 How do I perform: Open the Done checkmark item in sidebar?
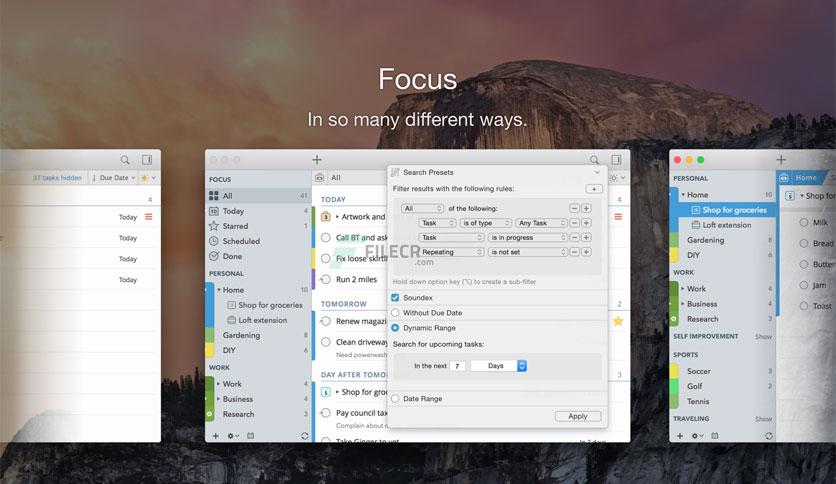point(214,256)
